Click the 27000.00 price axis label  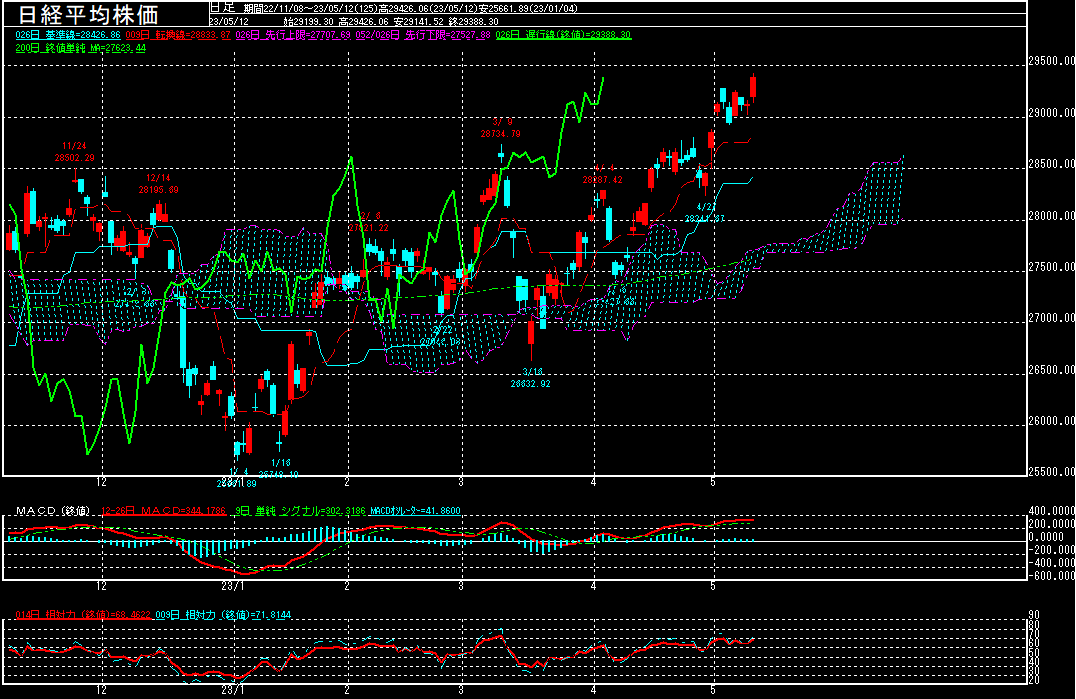(1051, 318)
